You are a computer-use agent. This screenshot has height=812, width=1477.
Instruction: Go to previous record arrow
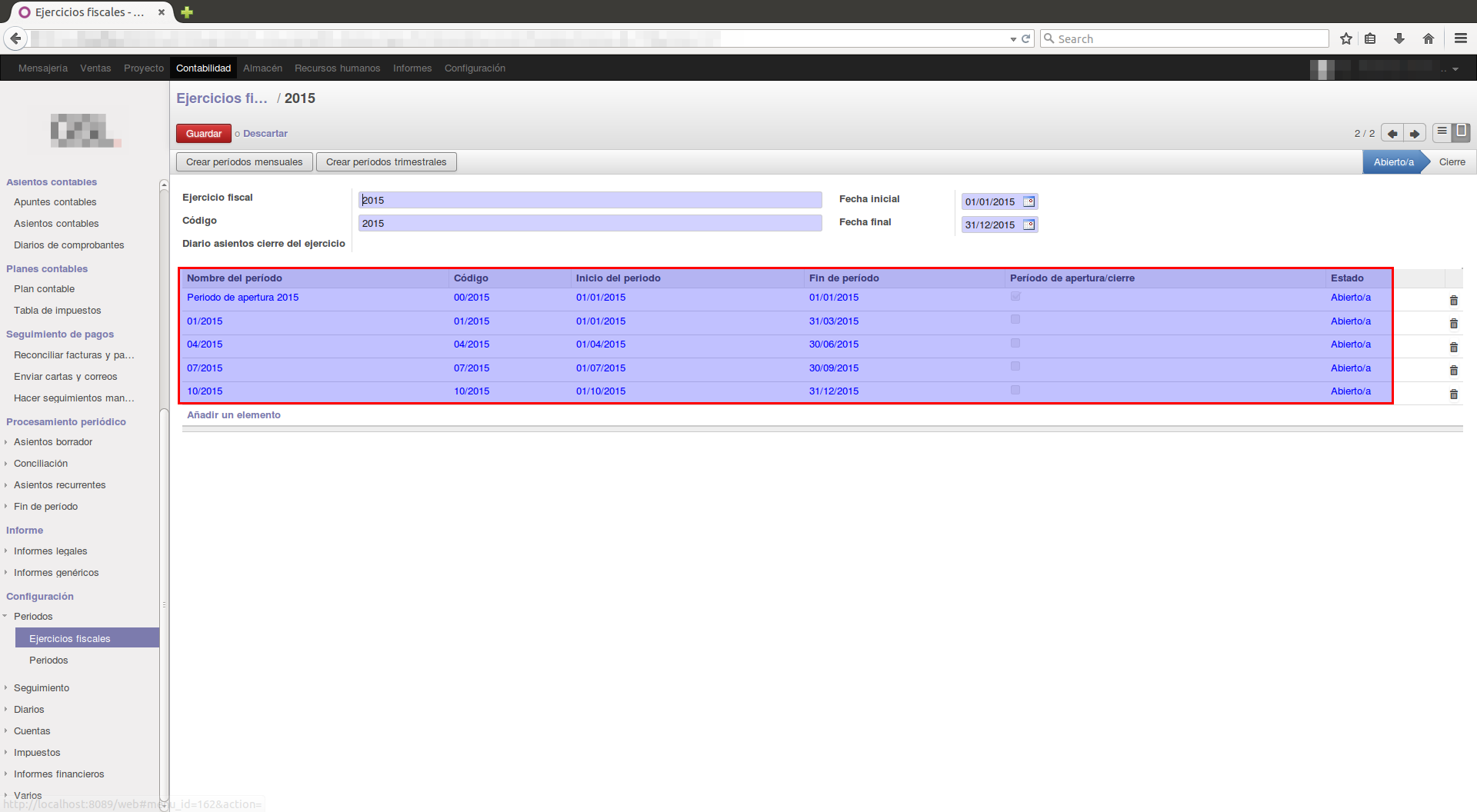1392,133
